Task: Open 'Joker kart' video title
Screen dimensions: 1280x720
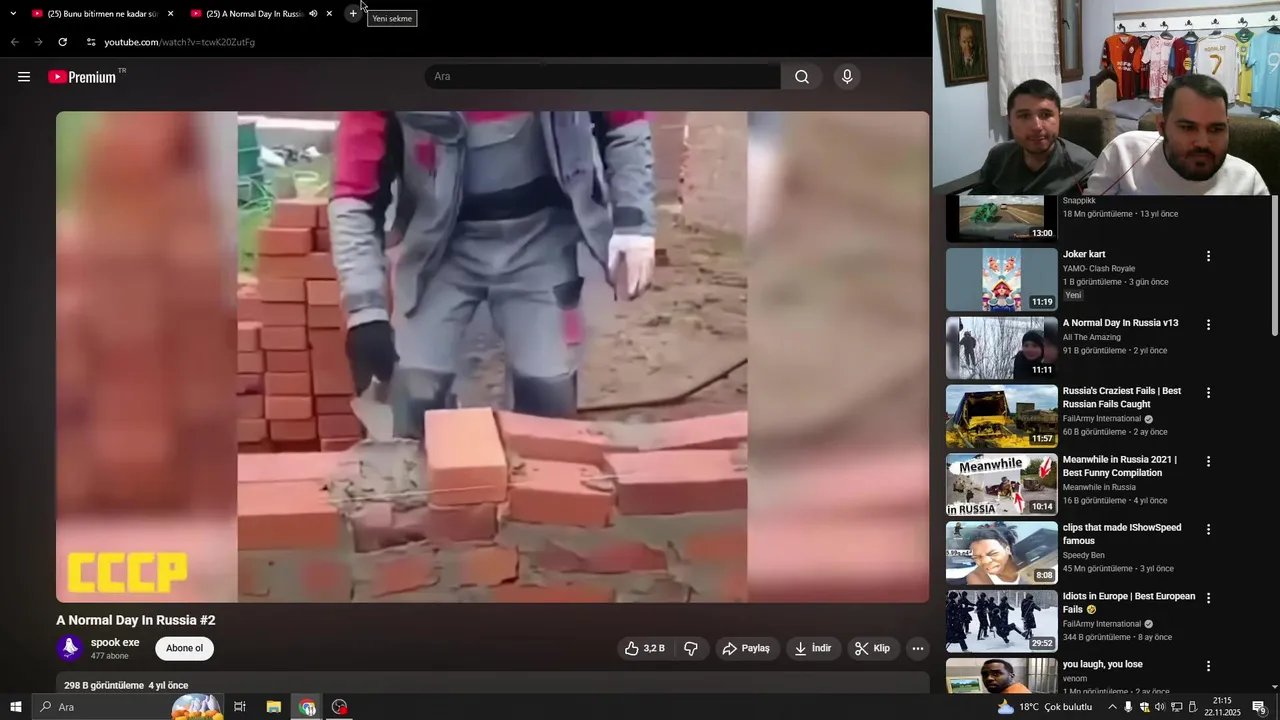Action: coord(1084,254)
